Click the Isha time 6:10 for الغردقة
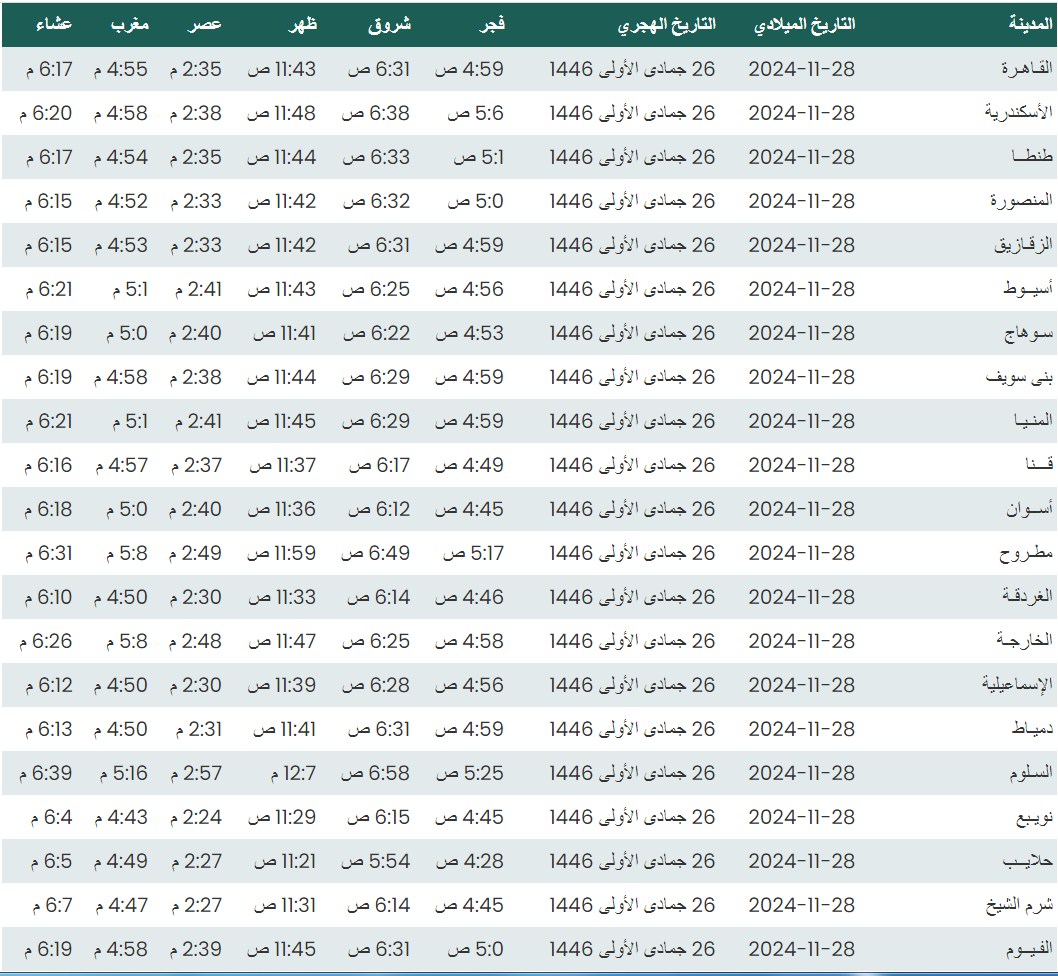Screen dimensions: 1058x976 (x=45, y=597)
